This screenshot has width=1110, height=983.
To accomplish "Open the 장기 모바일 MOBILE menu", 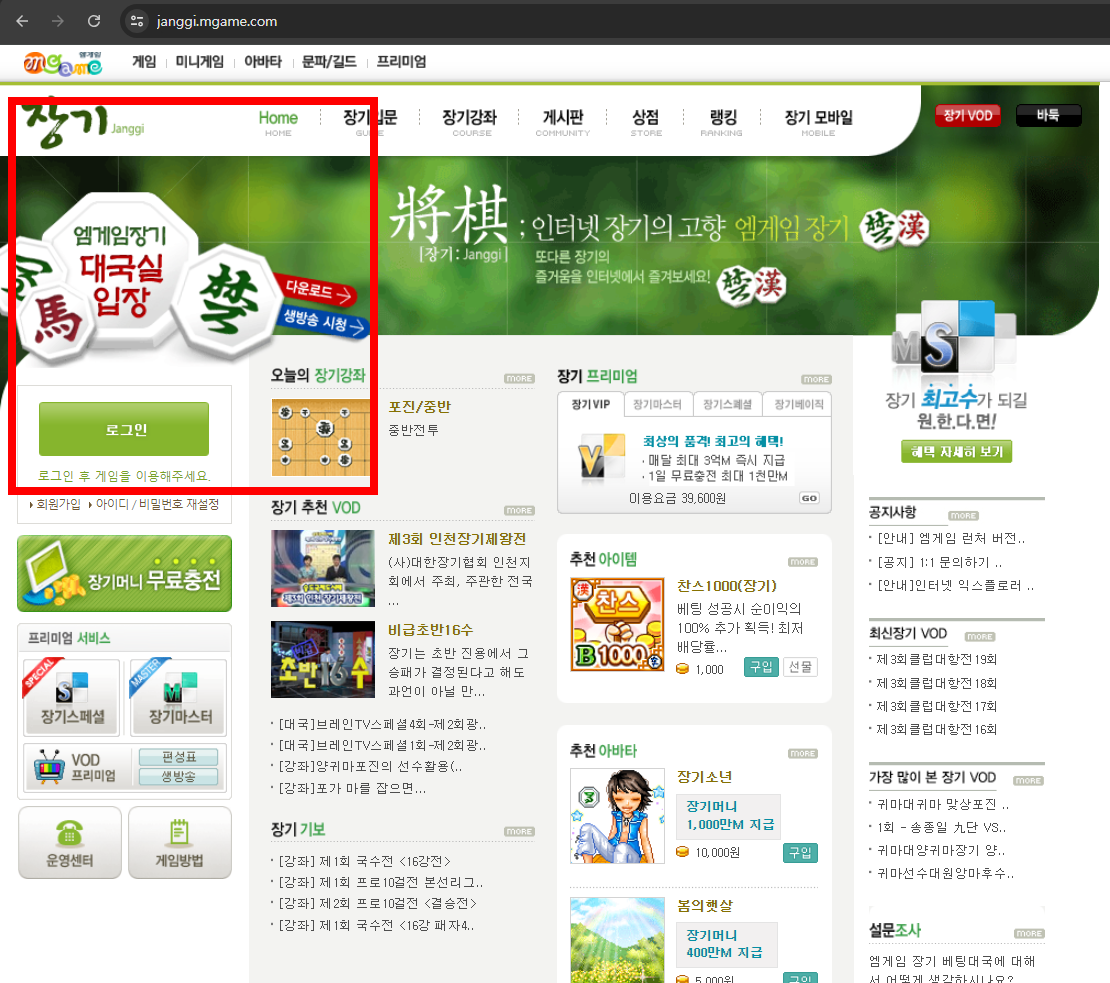I will pos(818,122).
